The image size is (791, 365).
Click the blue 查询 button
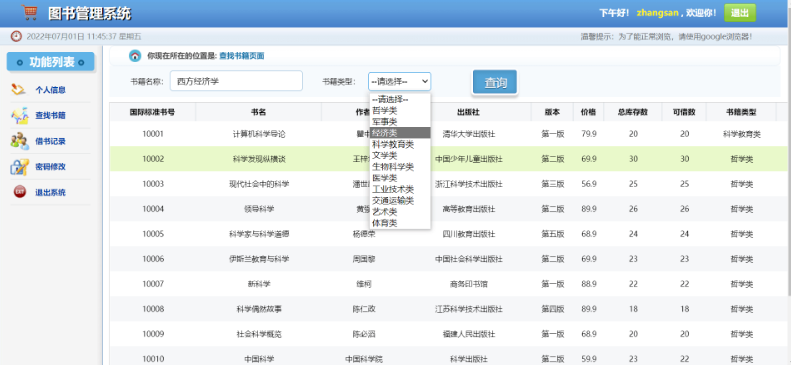[495, 82]
